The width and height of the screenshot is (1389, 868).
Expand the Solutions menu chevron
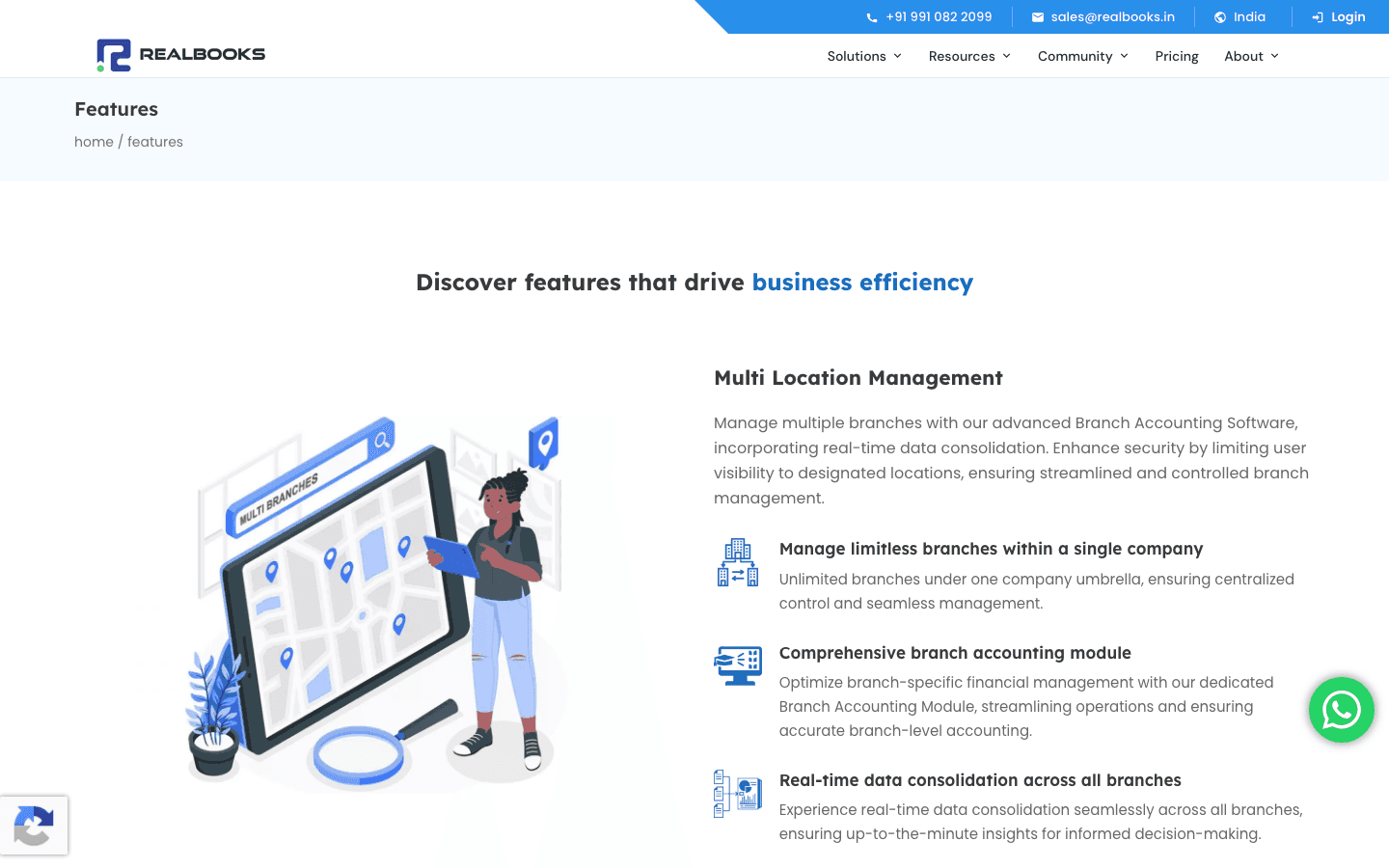tap(898, 56)
